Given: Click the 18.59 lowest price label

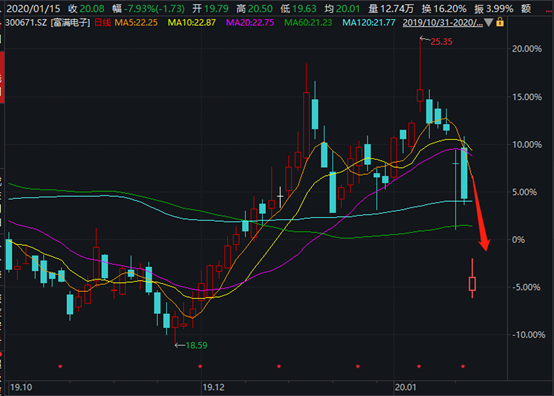Looking at the screenshot, I should click(196, 345).
